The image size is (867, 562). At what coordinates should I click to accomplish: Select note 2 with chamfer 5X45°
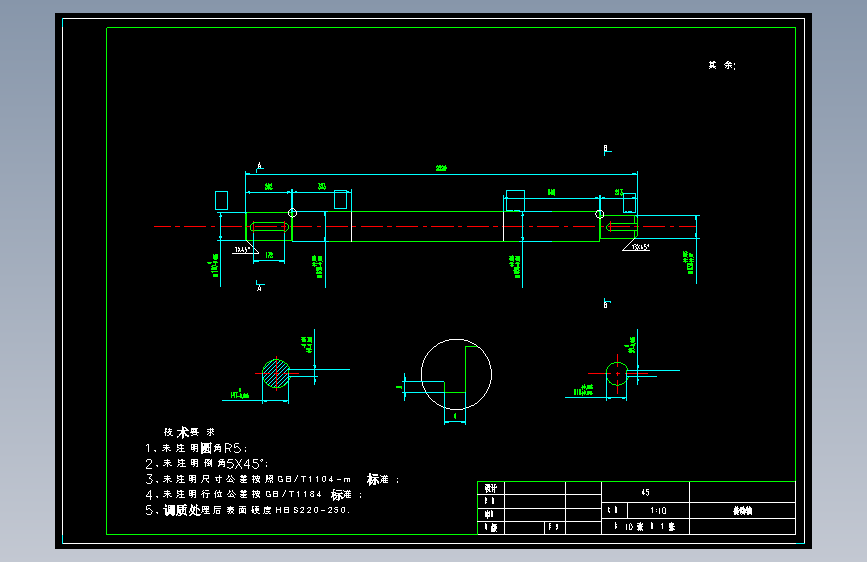click(x=206, y=464)
